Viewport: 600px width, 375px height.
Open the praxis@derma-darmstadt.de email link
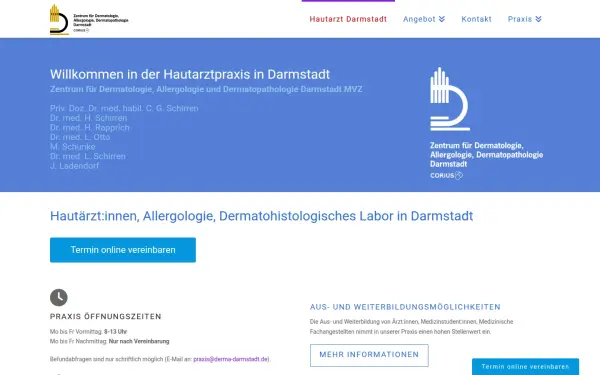point(231,359)
